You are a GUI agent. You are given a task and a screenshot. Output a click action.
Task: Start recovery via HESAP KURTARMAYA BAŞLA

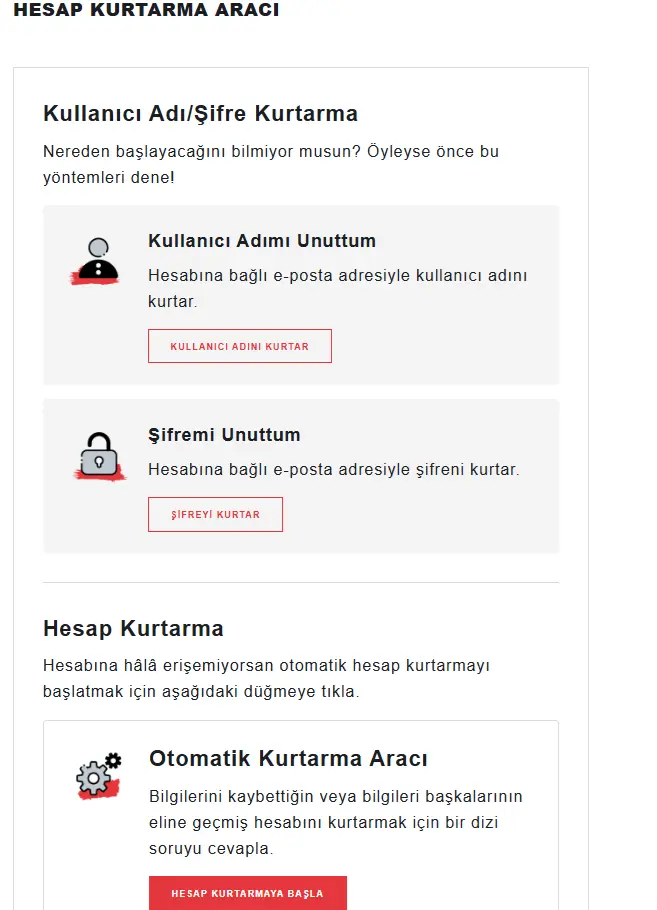(x=248, y=894)
